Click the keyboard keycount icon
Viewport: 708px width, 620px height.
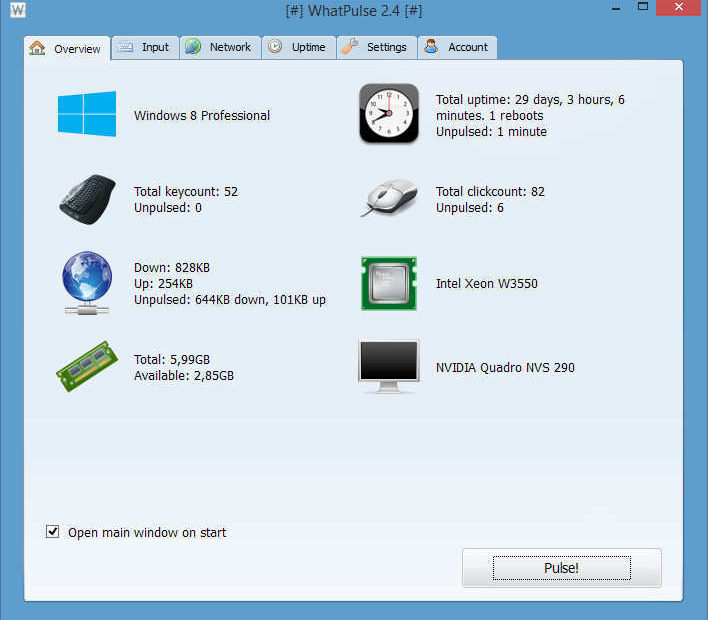click(87, 199)
